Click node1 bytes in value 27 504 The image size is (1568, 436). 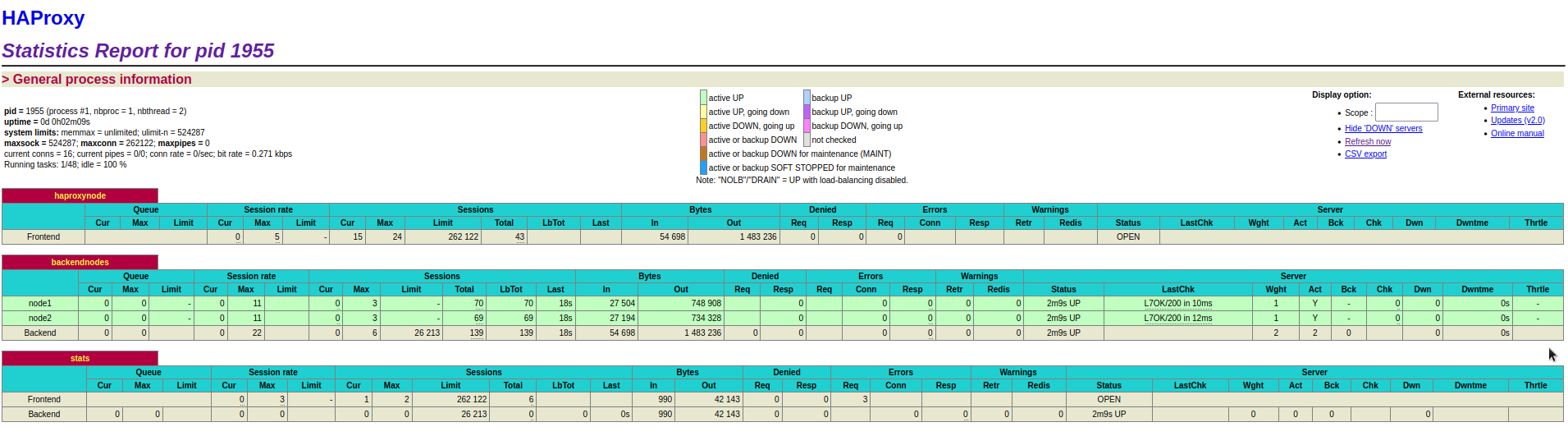pos(622,303)
